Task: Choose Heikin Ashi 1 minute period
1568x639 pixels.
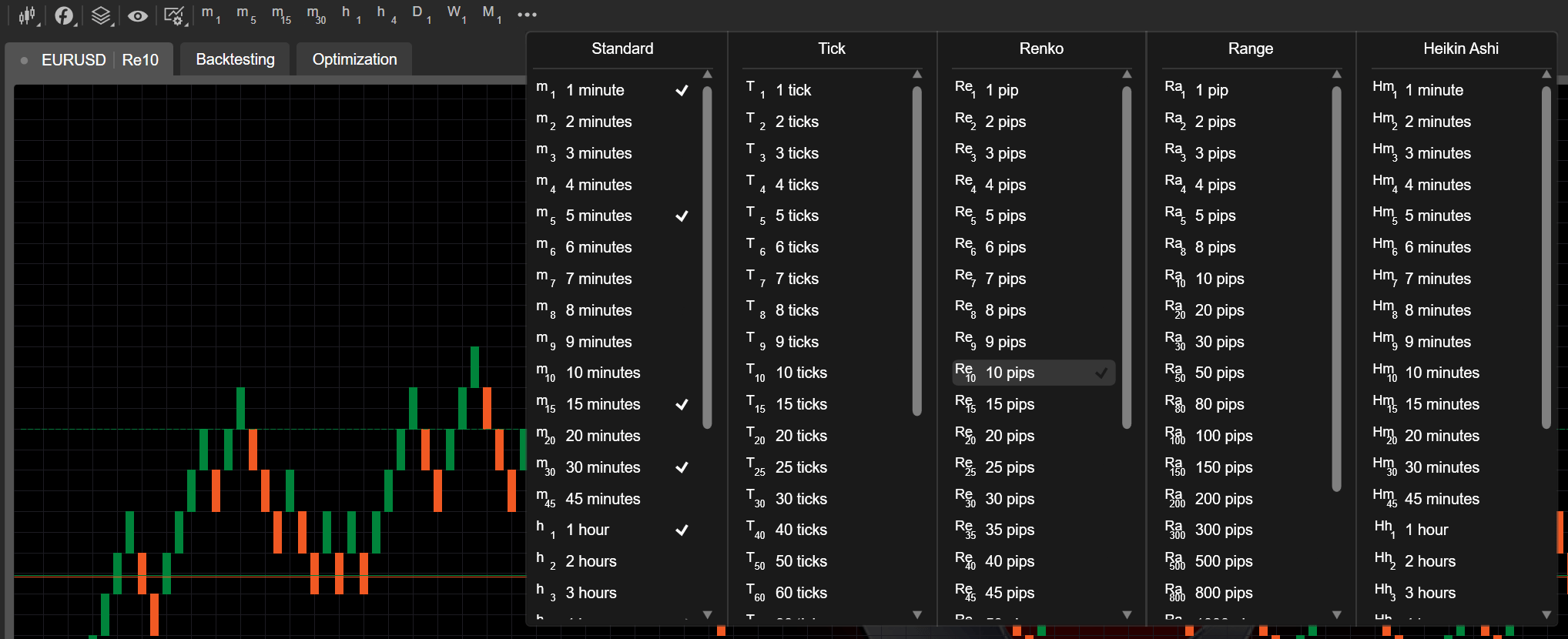Action: click(1452, 90)
